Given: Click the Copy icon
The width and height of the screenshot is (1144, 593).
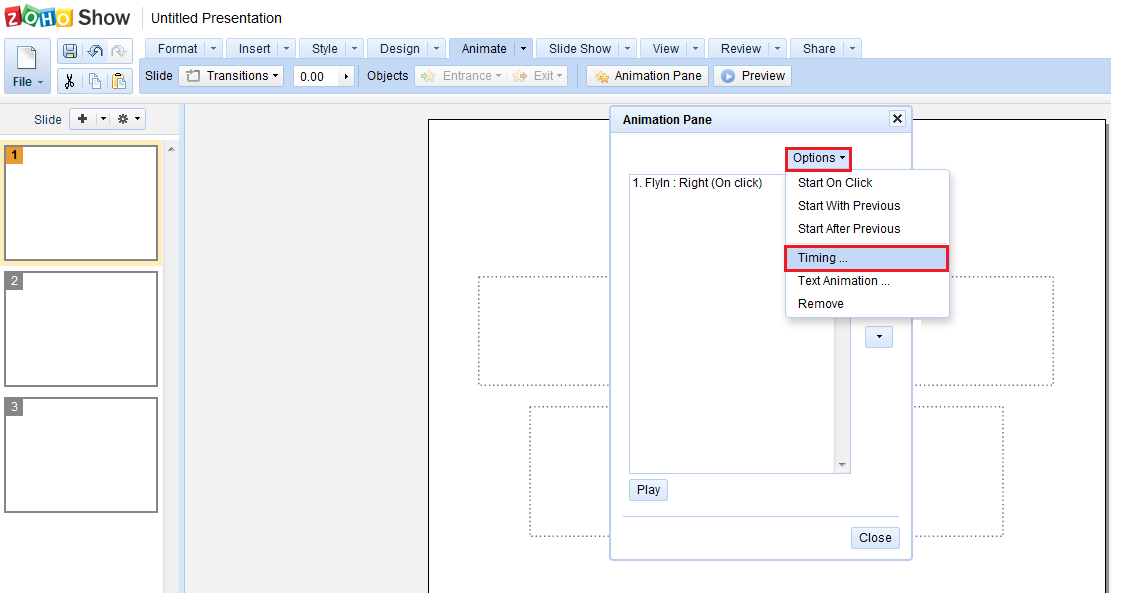Looking at the screenshot, I should pyautogui.click(x=95, y=80).
